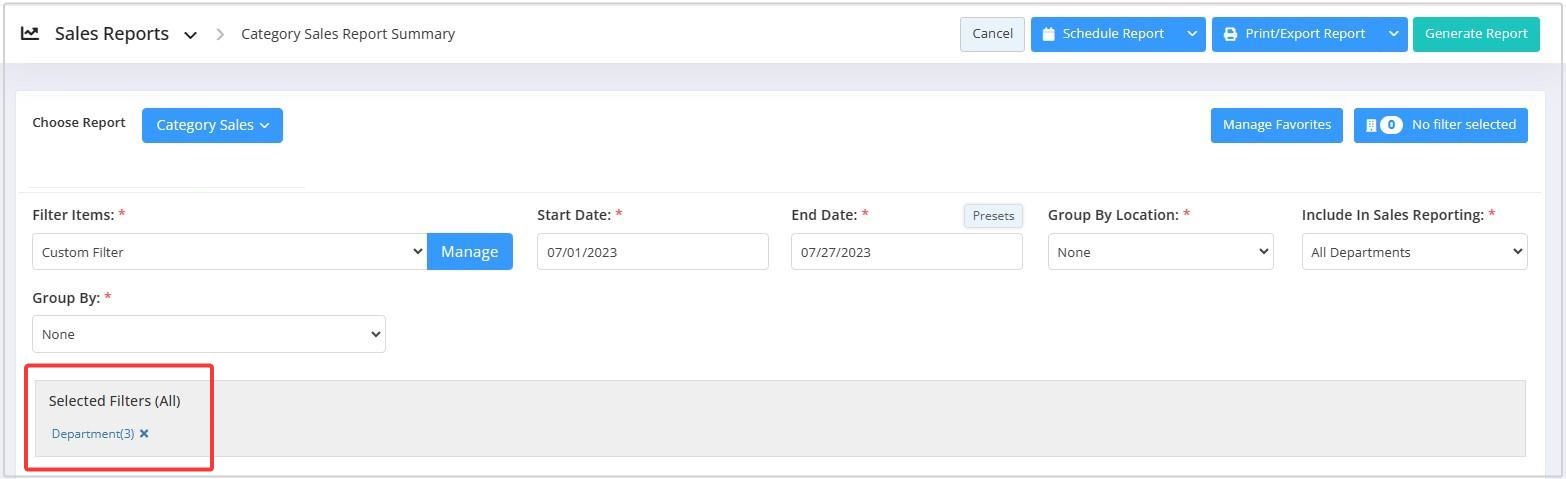The width and height of the screenshot is (1566, 479).
Task: Open the Schedule Report dropdown arrow
Action: tap(1192, 34)
